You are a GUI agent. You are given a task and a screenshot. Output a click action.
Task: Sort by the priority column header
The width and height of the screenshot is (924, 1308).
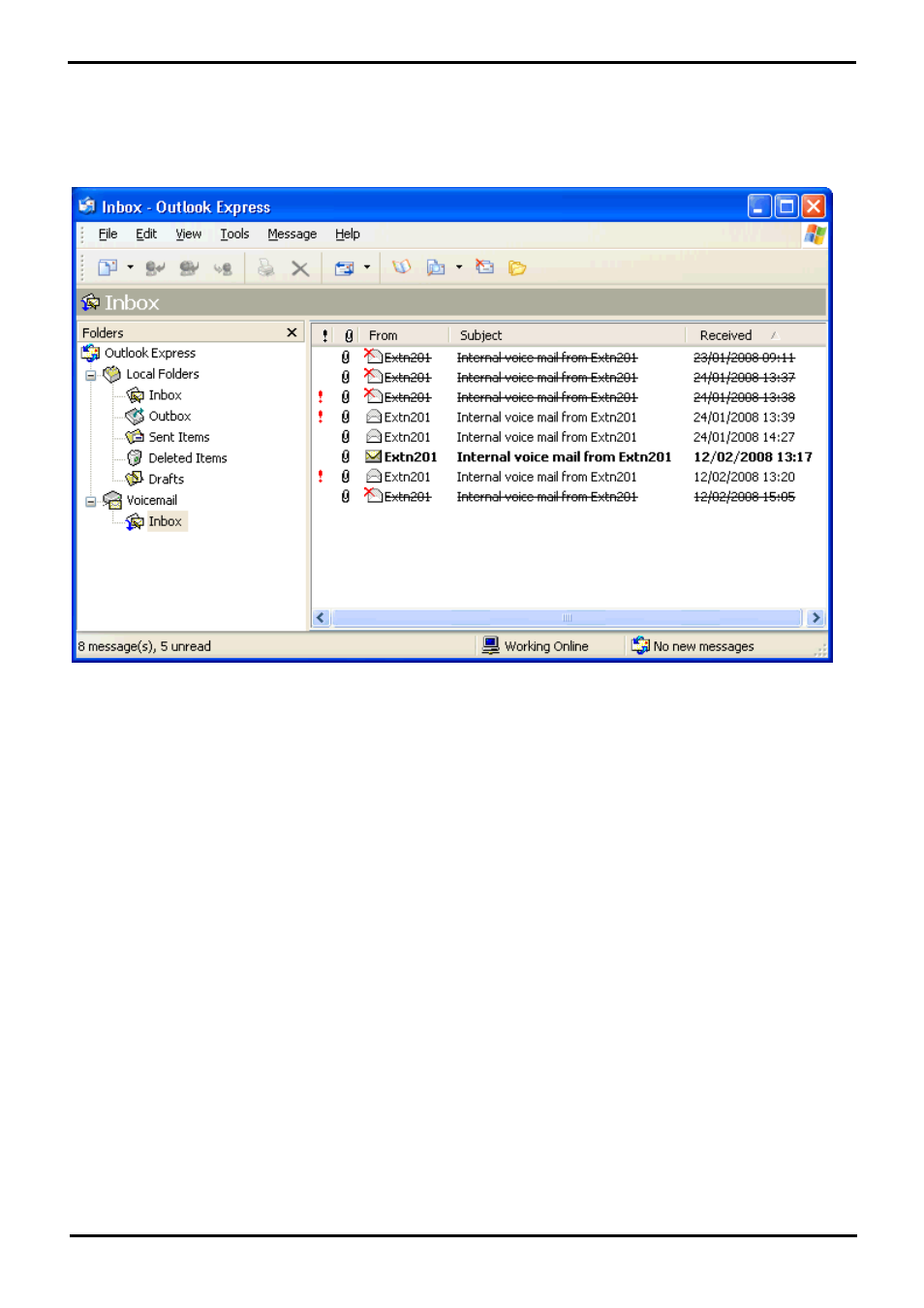[x=324, y=335]
